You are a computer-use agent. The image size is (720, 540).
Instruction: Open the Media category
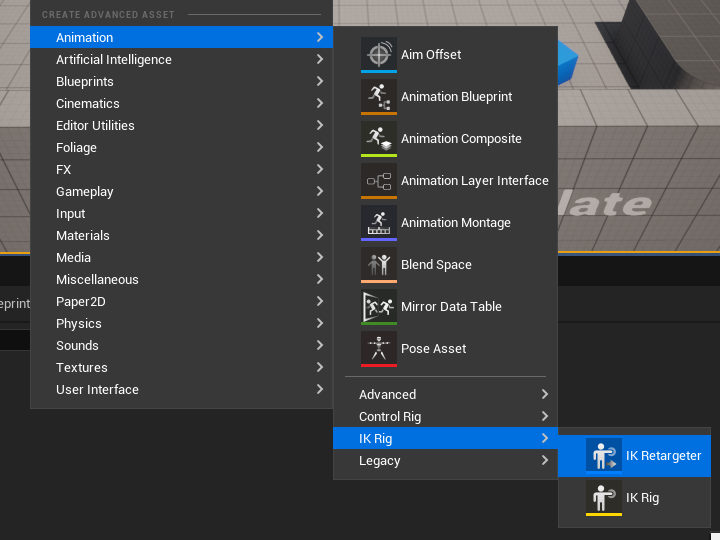pyautogui.click(x=181, y=258)
